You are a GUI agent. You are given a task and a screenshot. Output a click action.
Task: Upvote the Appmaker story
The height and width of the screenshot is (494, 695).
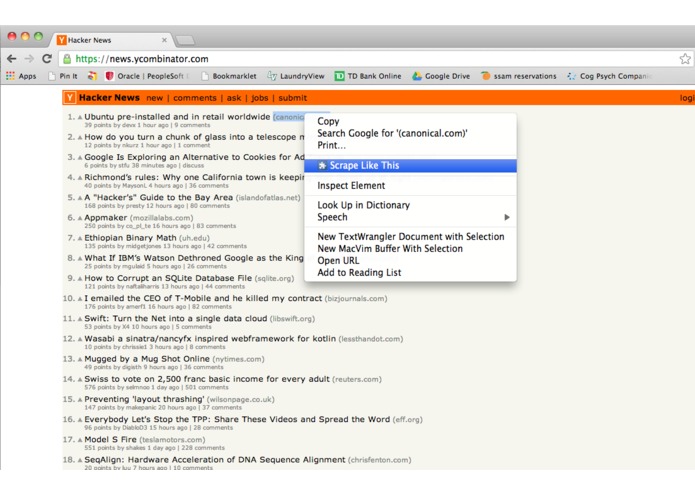[80, 218]
